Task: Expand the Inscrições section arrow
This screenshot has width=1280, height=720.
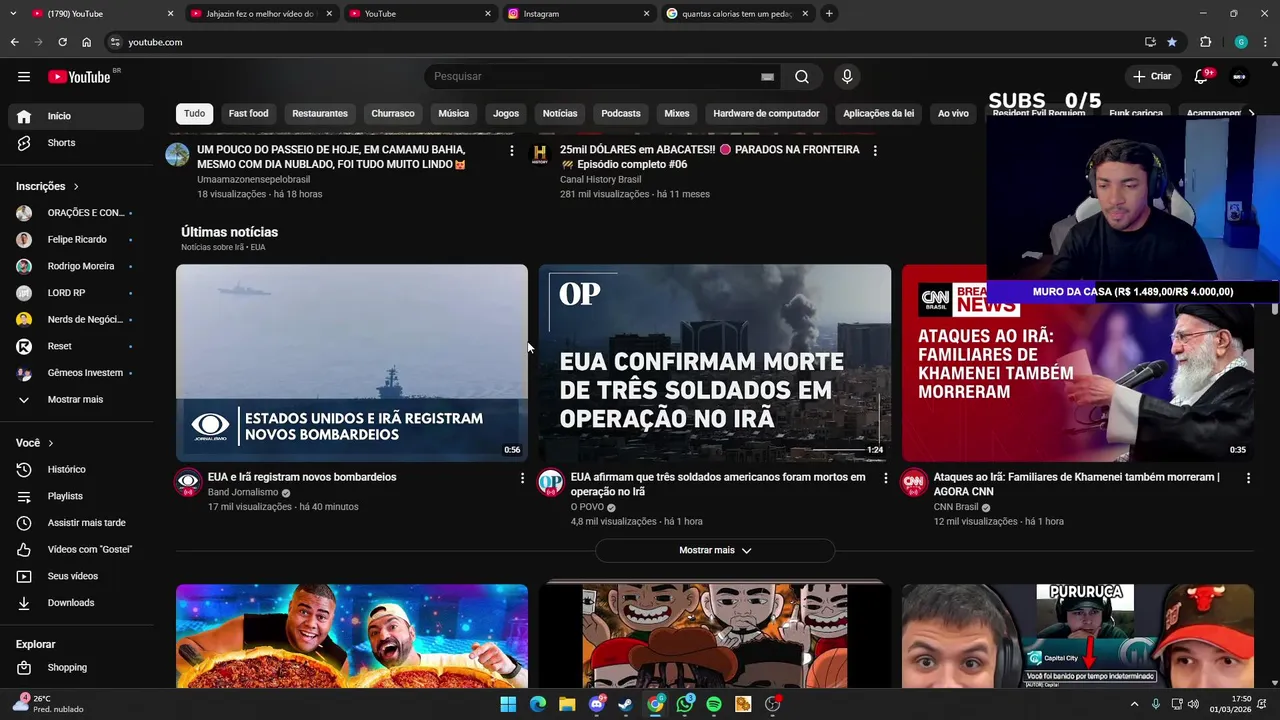Action: click(76, 187)
